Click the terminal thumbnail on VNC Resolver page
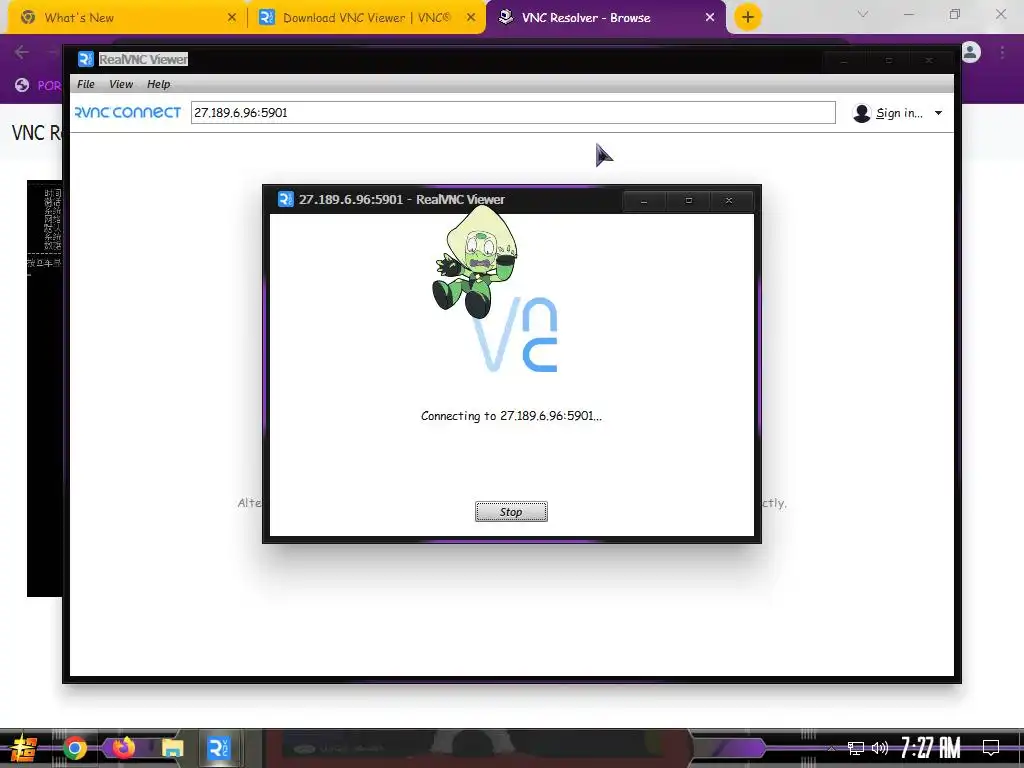1024x768 pixels. coord(44,388)
